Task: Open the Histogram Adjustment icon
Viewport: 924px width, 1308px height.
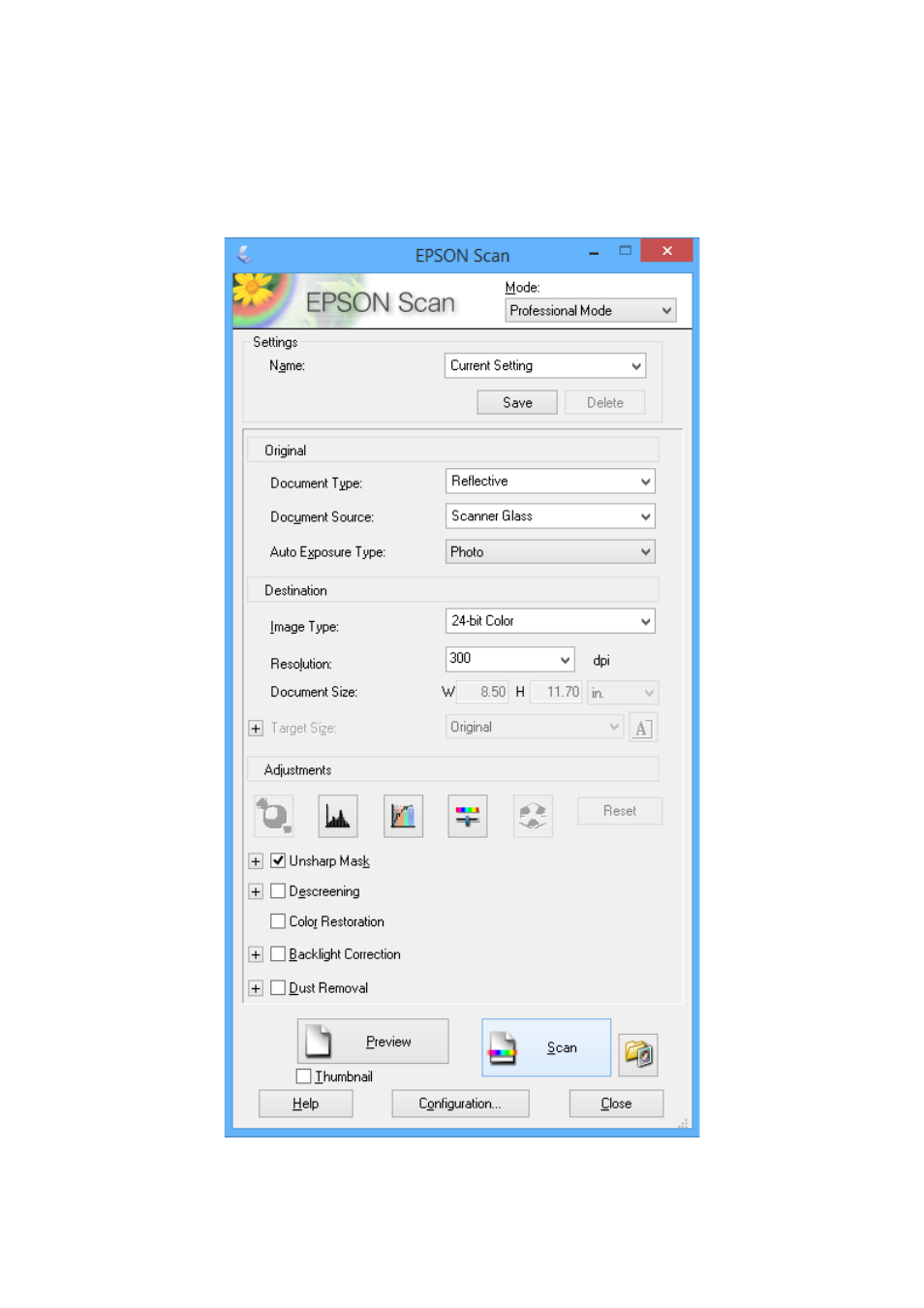Action: point(338,816)
